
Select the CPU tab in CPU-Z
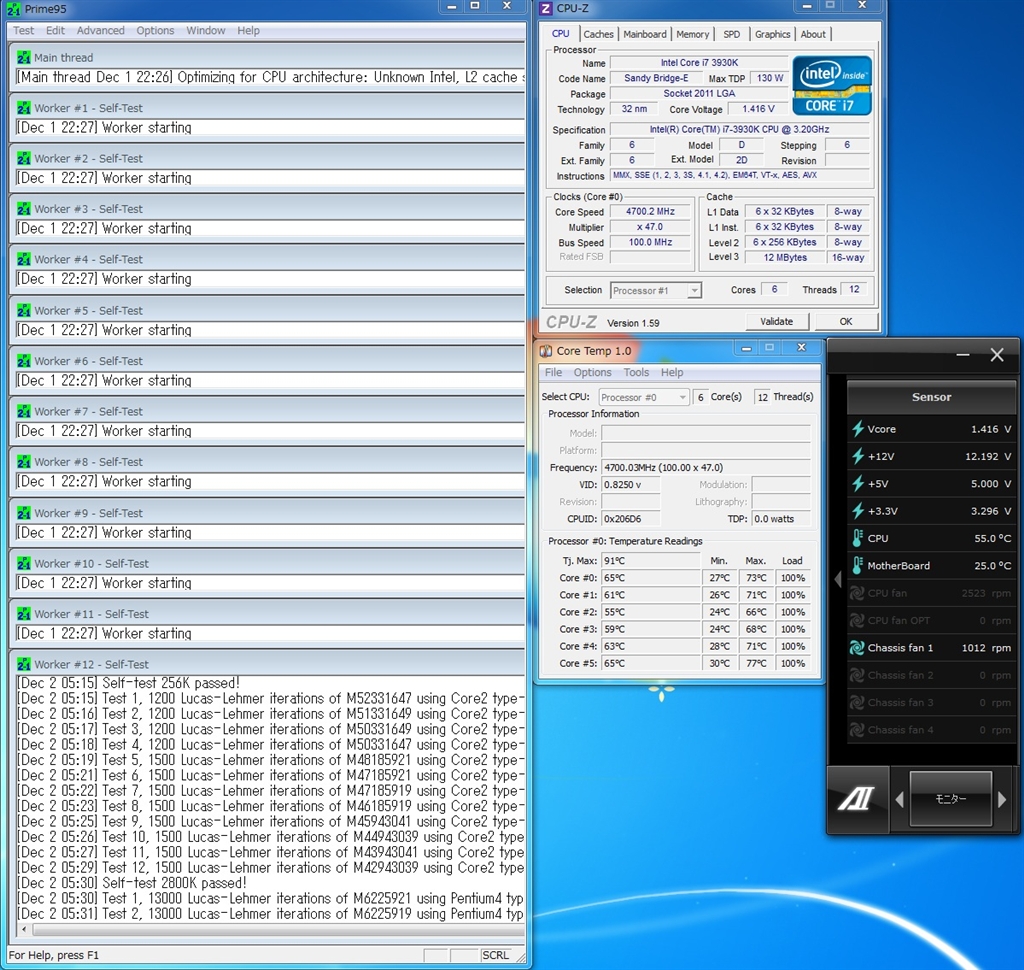tap(560, 33)
